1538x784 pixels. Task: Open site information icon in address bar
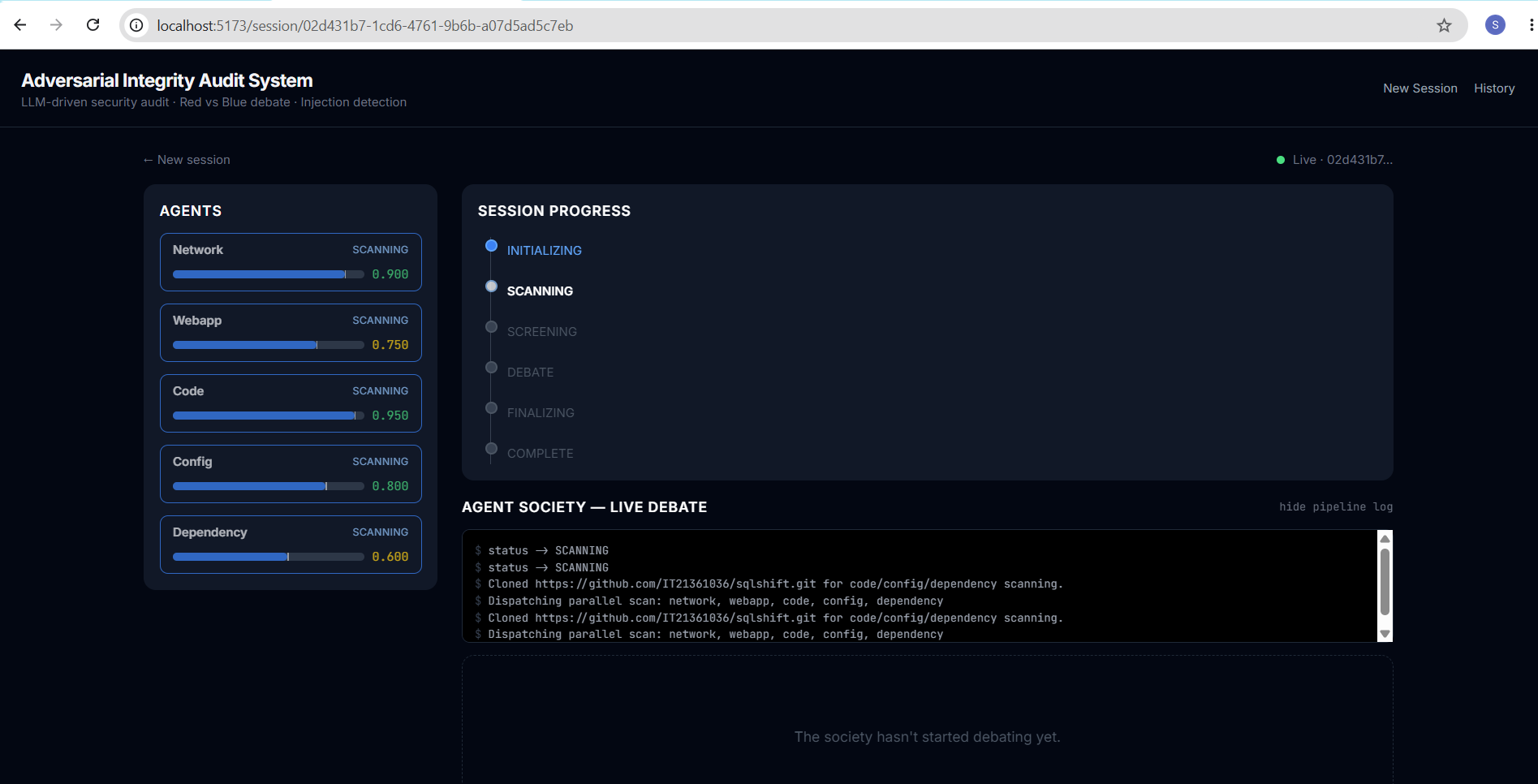point(137,25)
